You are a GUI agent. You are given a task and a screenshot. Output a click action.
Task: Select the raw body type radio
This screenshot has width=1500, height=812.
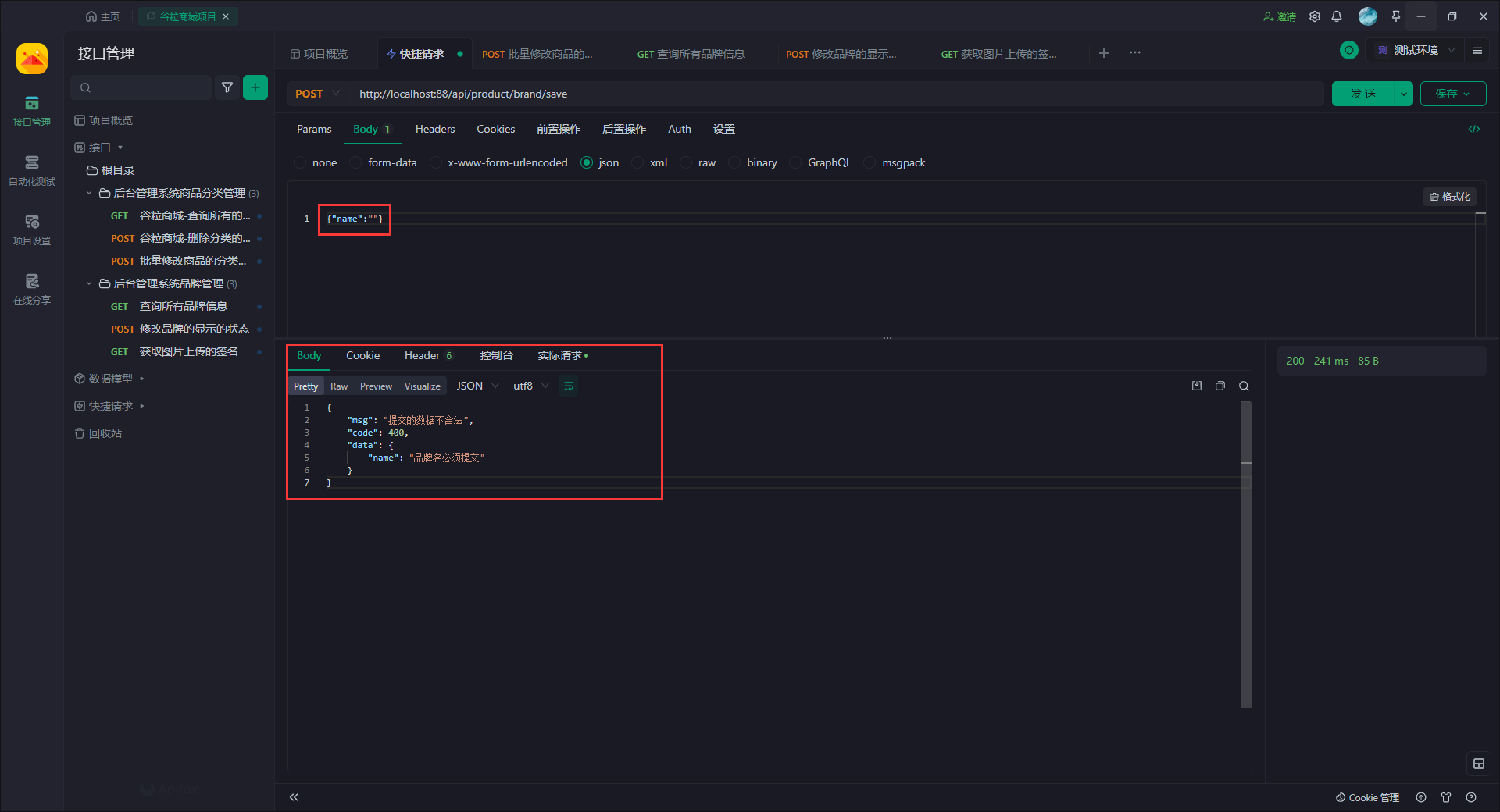[x=686, y=162]
